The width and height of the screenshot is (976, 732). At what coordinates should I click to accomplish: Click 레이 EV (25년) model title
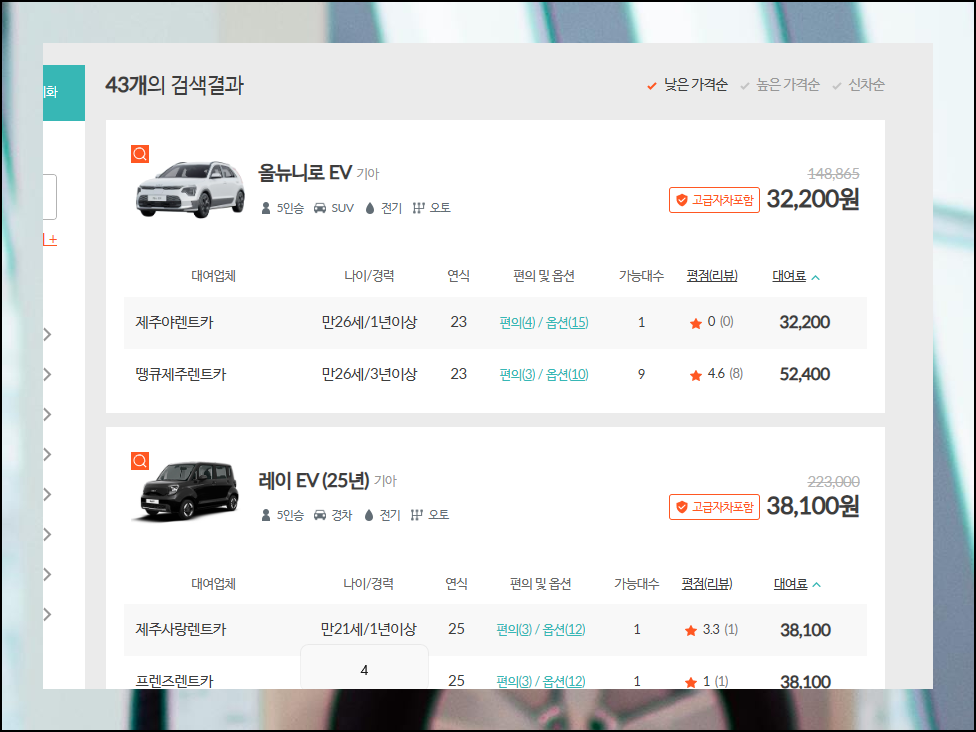(314, 480)
